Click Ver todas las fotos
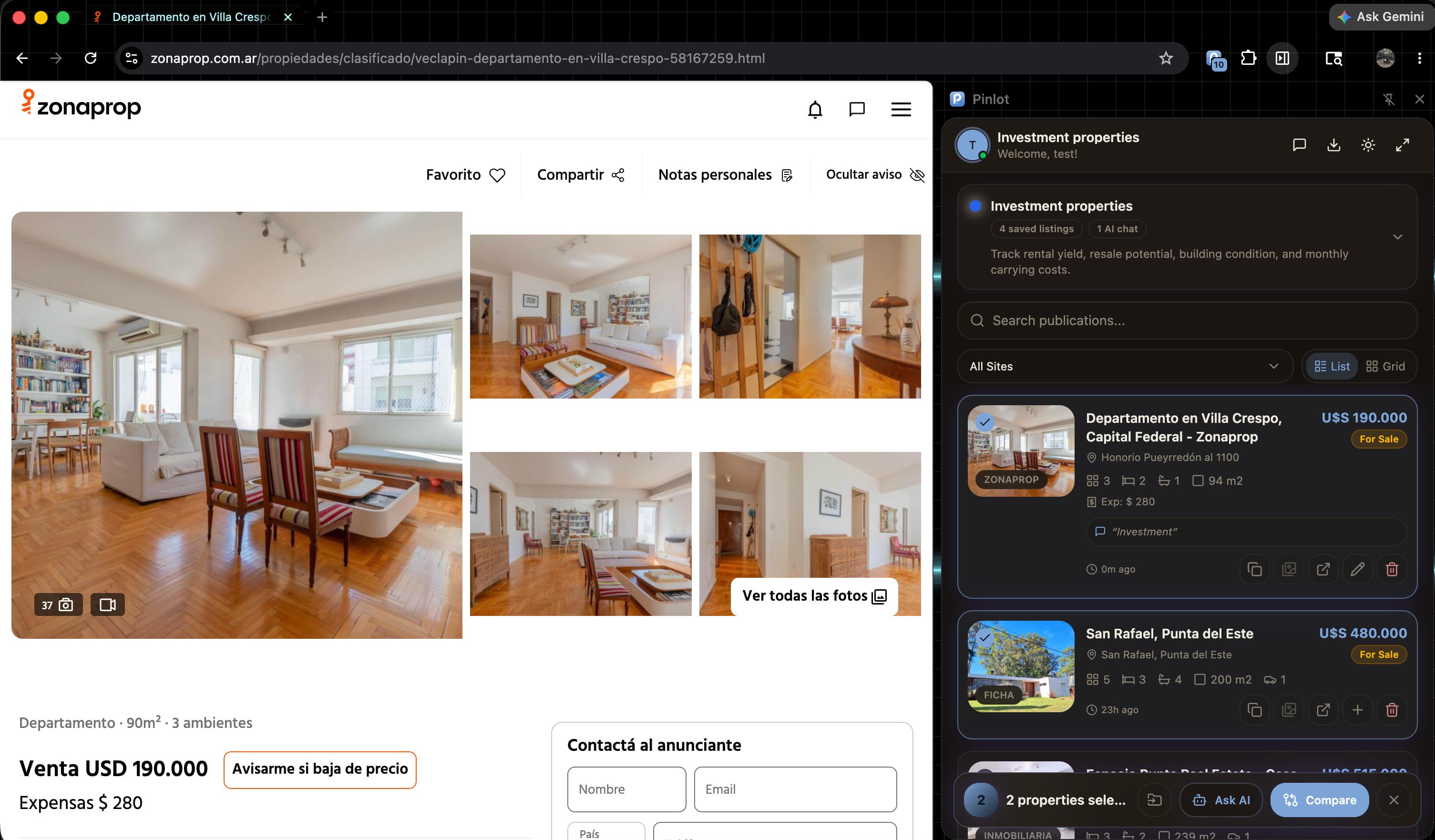 (x=814, y=596)
